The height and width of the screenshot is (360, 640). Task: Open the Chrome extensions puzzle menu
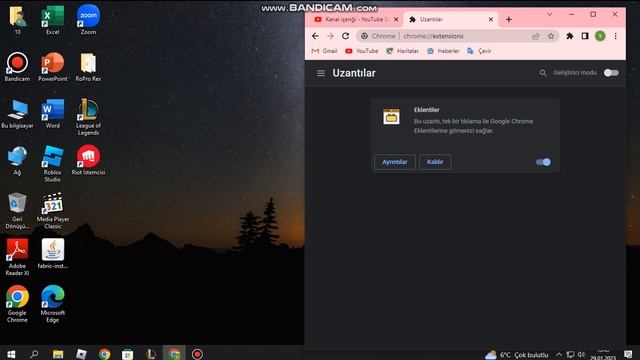(569, 36)
